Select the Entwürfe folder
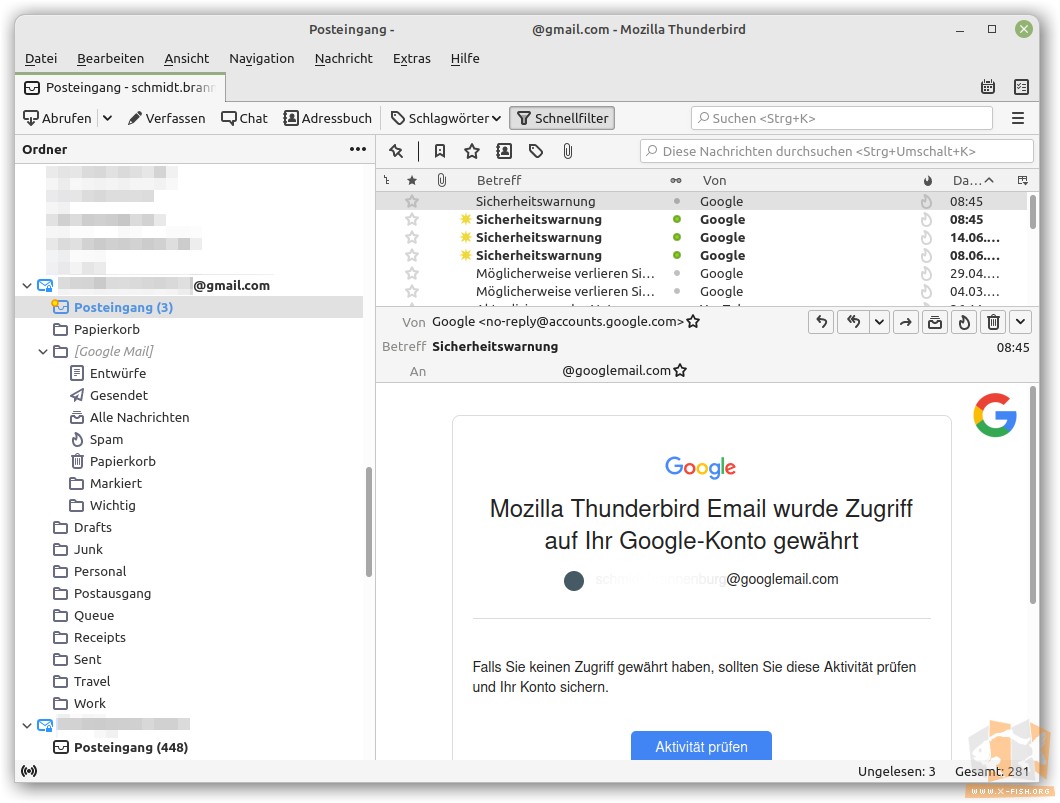Image resolution: width=1060 pixels, height=803 pixels. (x=108, y=373)
